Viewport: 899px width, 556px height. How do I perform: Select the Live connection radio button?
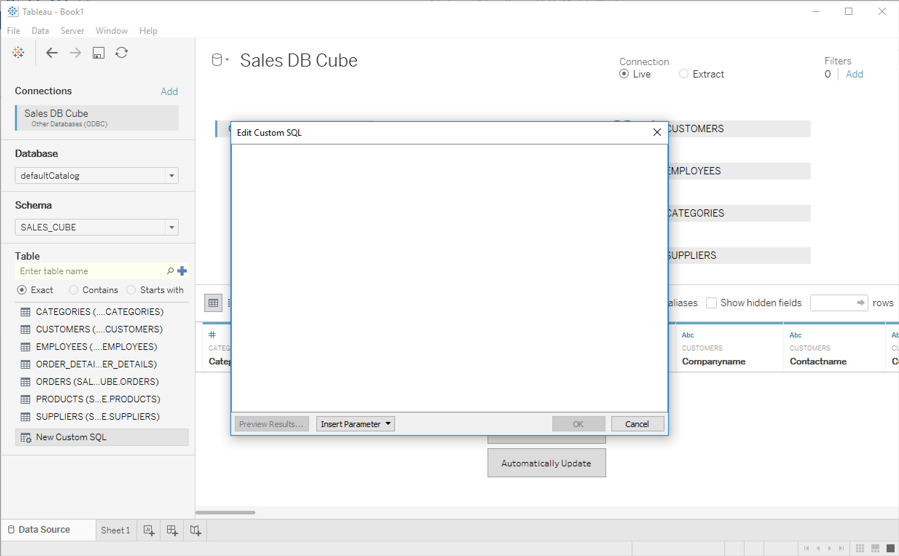624,74
